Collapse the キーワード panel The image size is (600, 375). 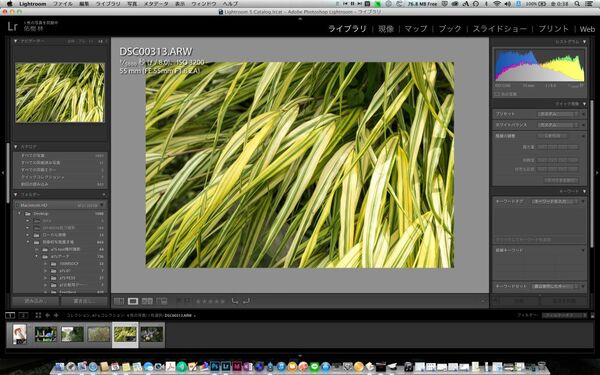584,191
